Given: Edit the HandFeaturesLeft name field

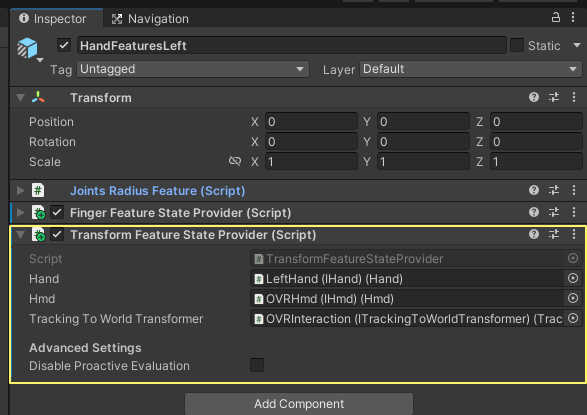Looking at the screenshot, I should (x=291, y=46).
